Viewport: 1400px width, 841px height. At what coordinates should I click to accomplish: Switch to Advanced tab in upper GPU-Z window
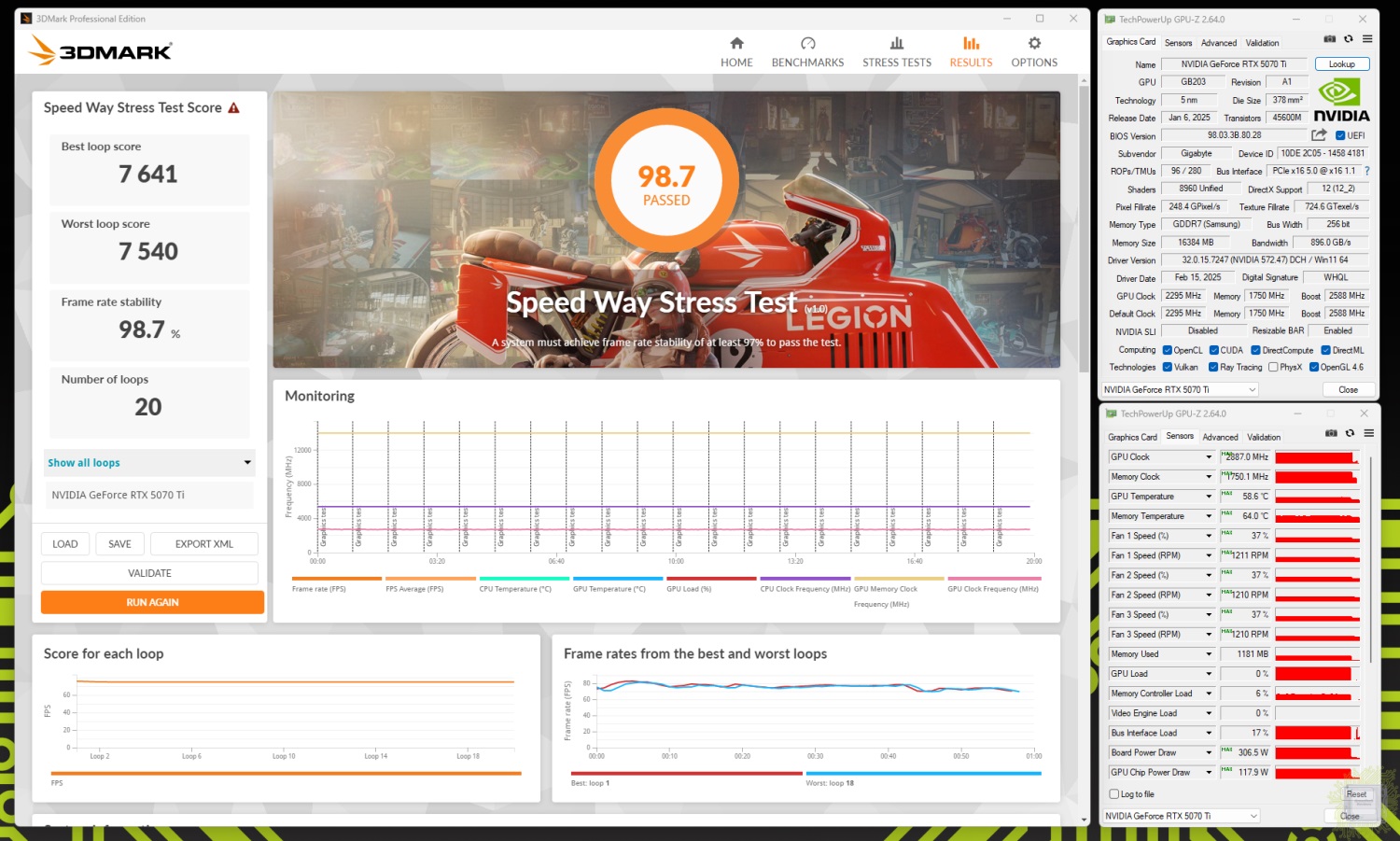click(1219, 43)
